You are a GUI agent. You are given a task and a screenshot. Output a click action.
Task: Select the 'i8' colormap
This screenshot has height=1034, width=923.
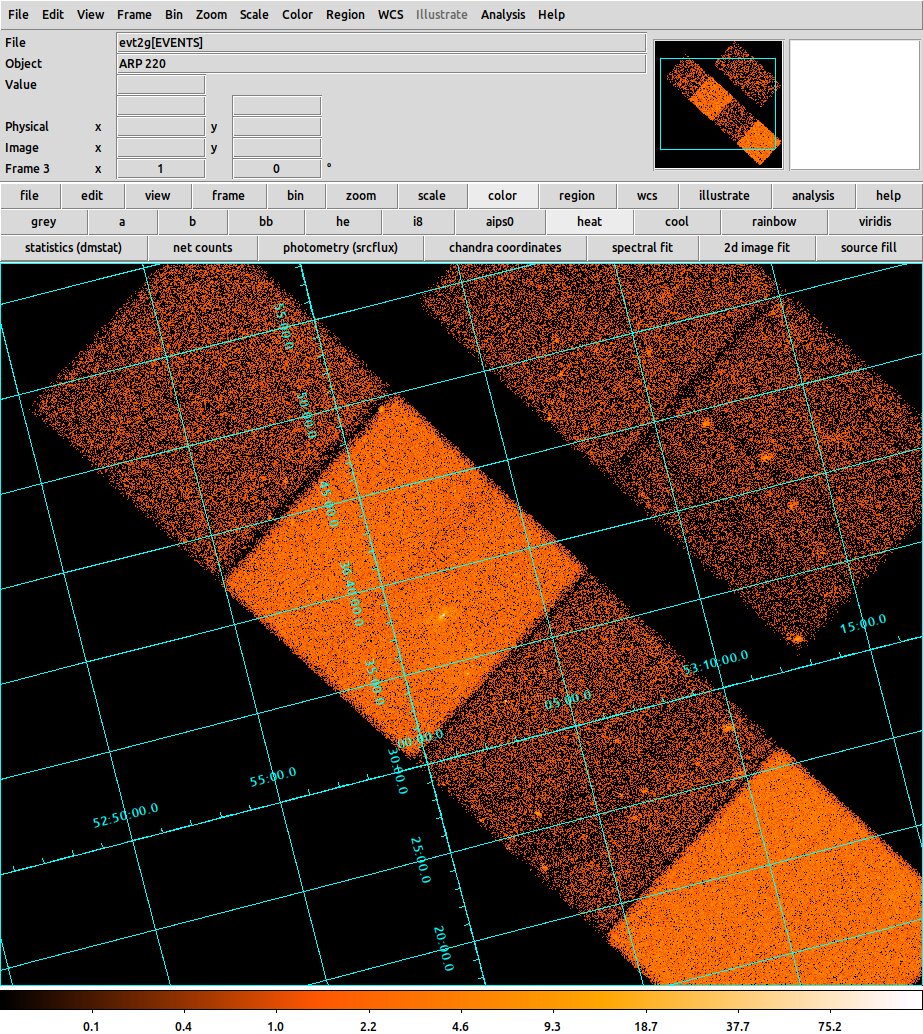click(x=417, y=222)
